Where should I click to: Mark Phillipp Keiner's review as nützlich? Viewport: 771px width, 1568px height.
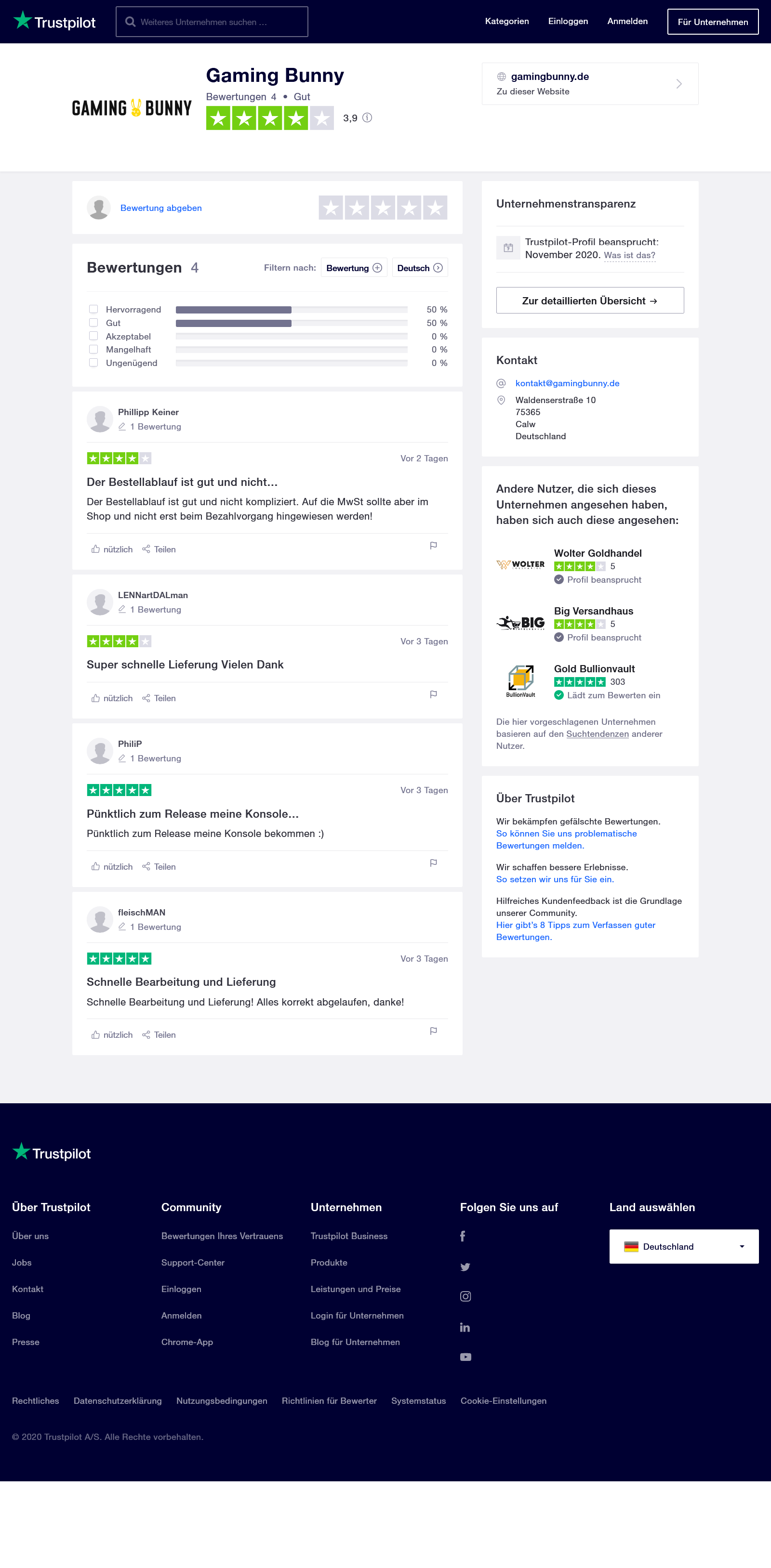(x=112, y=549)
